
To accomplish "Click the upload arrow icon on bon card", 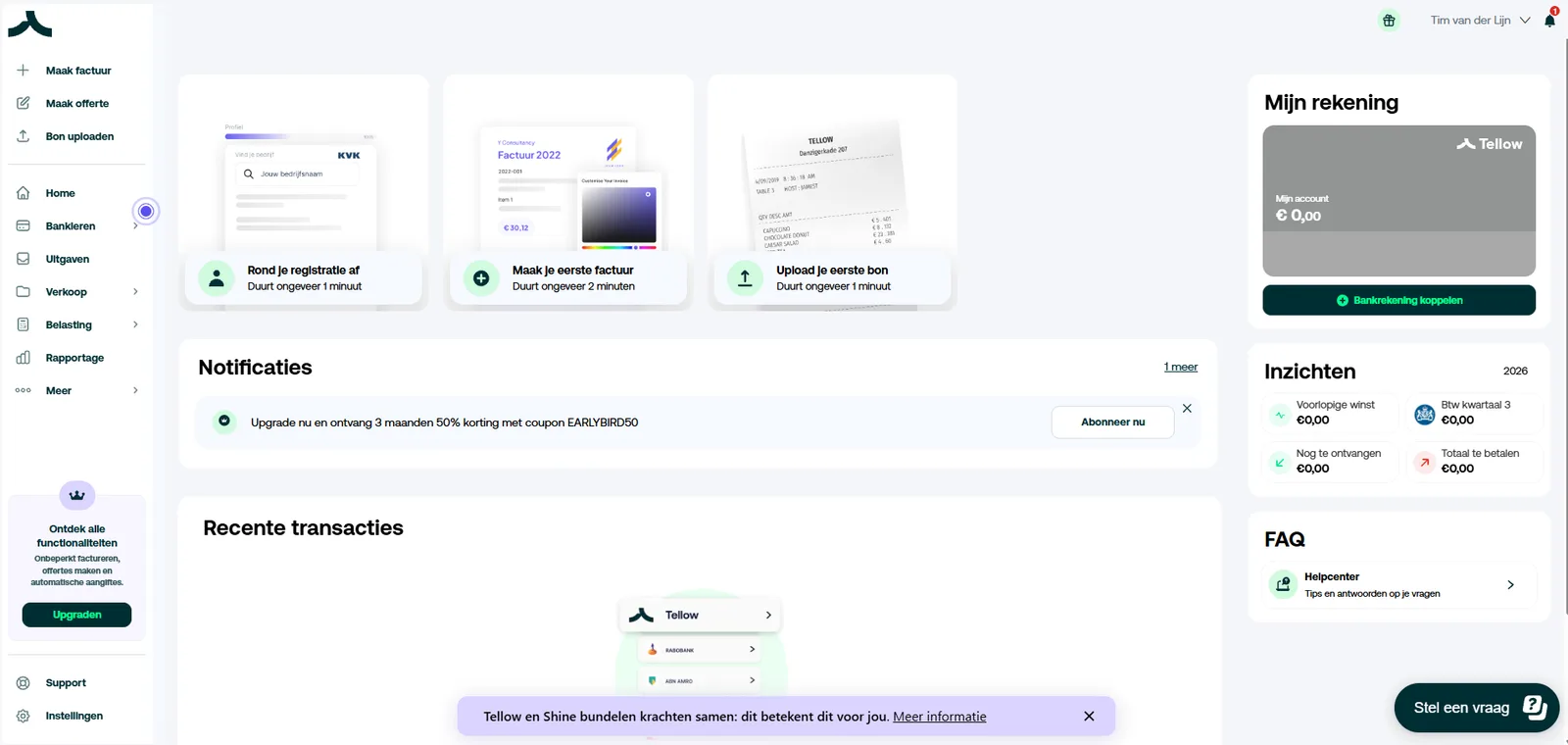I will (x=745, y=278).
